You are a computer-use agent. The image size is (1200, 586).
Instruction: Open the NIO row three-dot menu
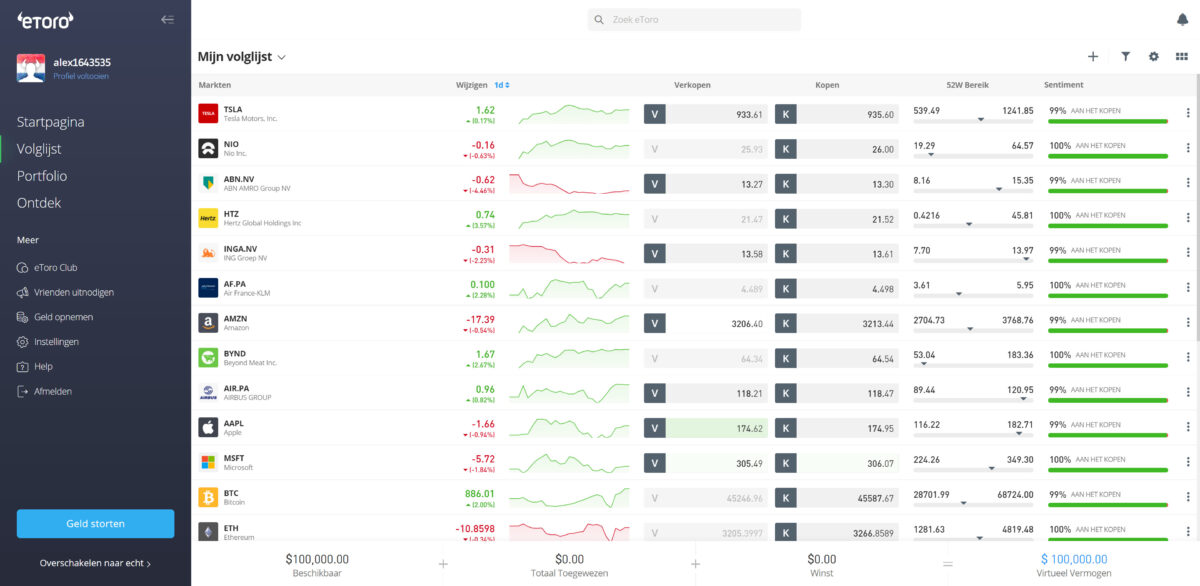(1188, 149)
